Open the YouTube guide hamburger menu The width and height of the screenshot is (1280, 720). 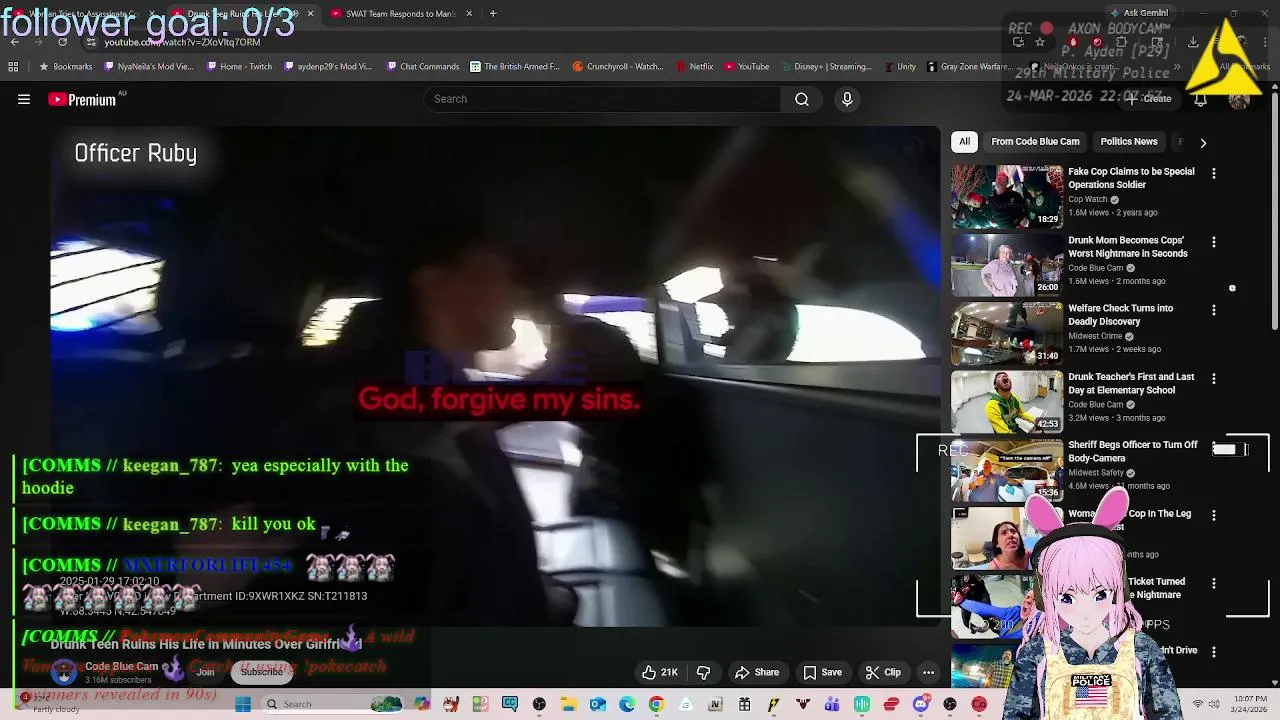pos(24,99)
